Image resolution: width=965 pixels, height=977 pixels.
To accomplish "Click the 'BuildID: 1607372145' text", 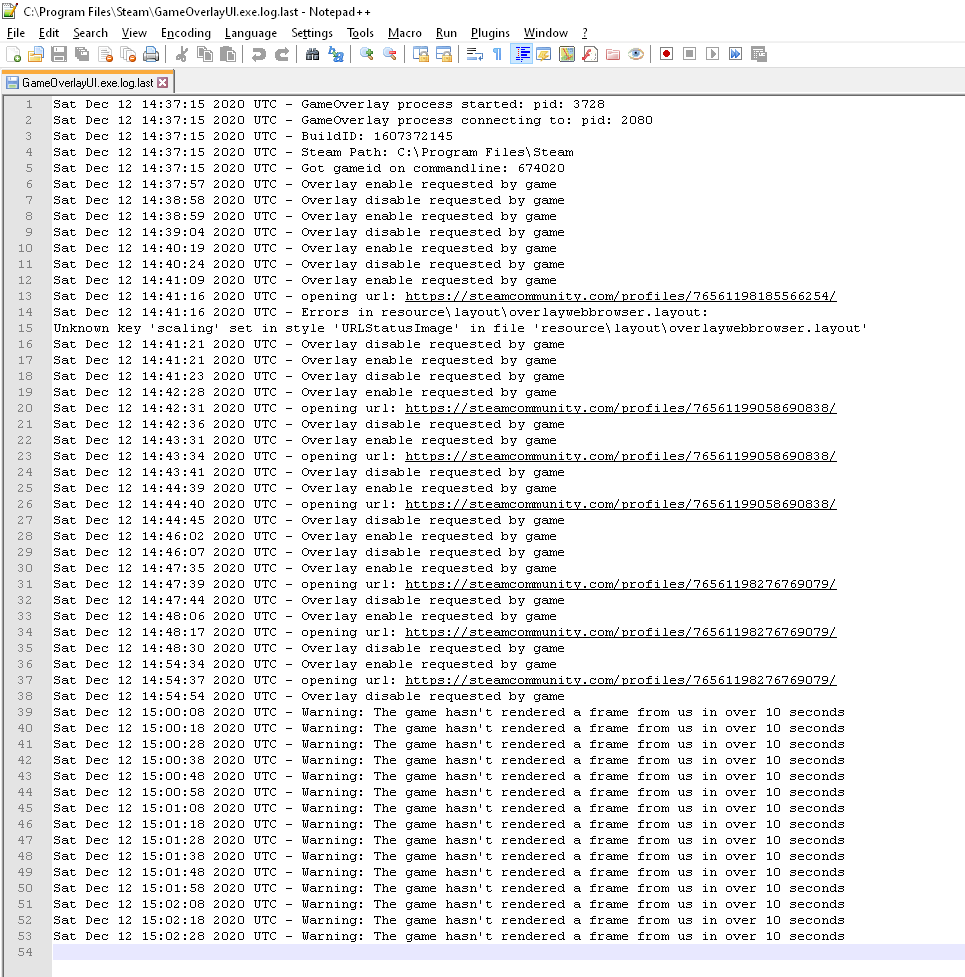I will click(x=377, y=136).
